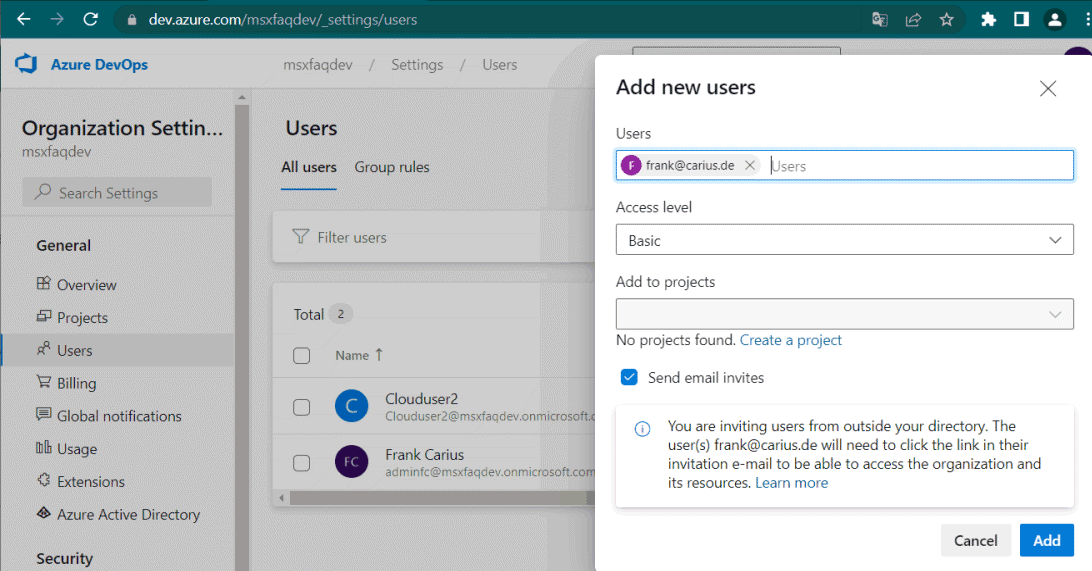Image resolution: width=1092 pixels, height=571 pixels.
Task: Click the info icon in invite notice
Action: click(642, 429)
